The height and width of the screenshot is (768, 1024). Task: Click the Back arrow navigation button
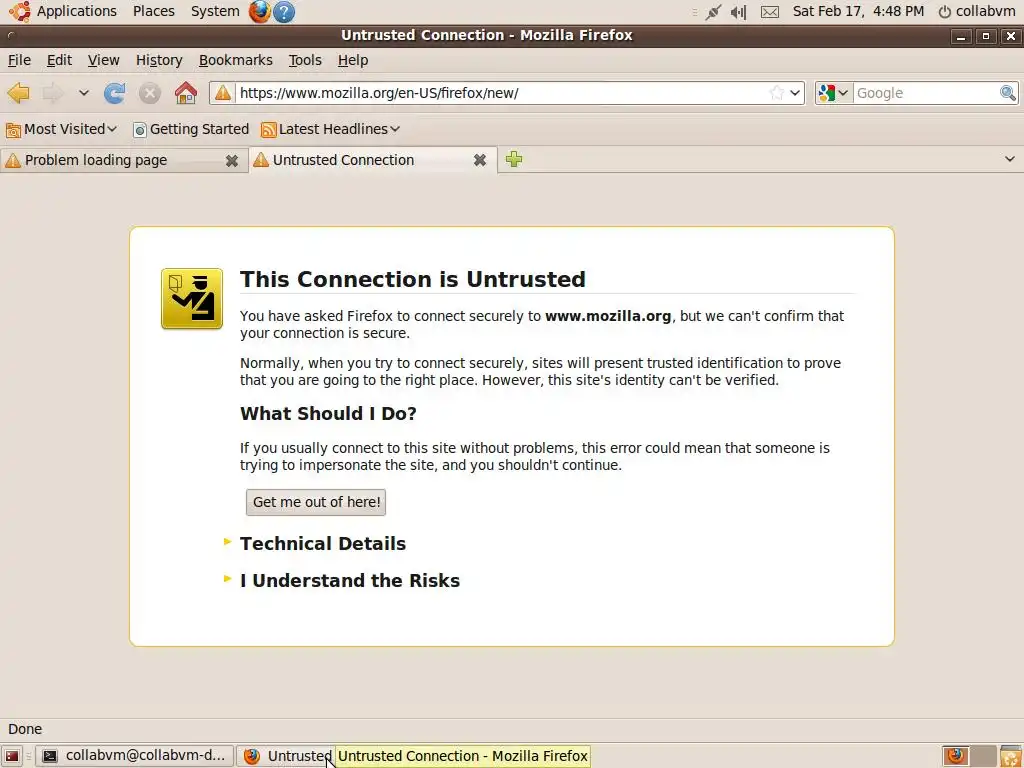(x=19, y=93)
